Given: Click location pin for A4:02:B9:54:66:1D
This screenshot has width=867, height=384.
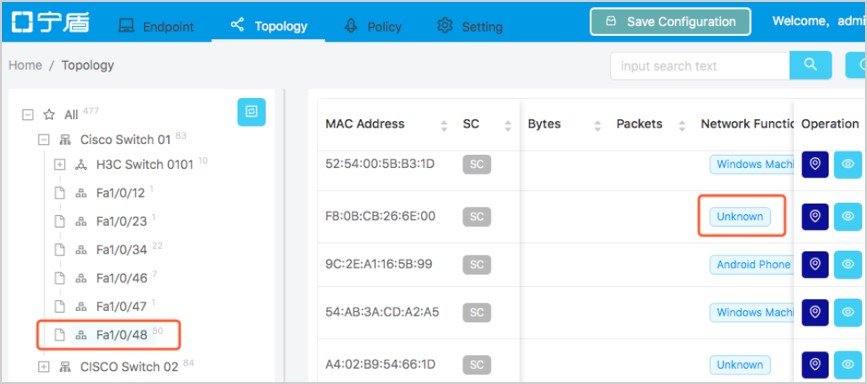Looking at the screenshot, I should [815, 365].
